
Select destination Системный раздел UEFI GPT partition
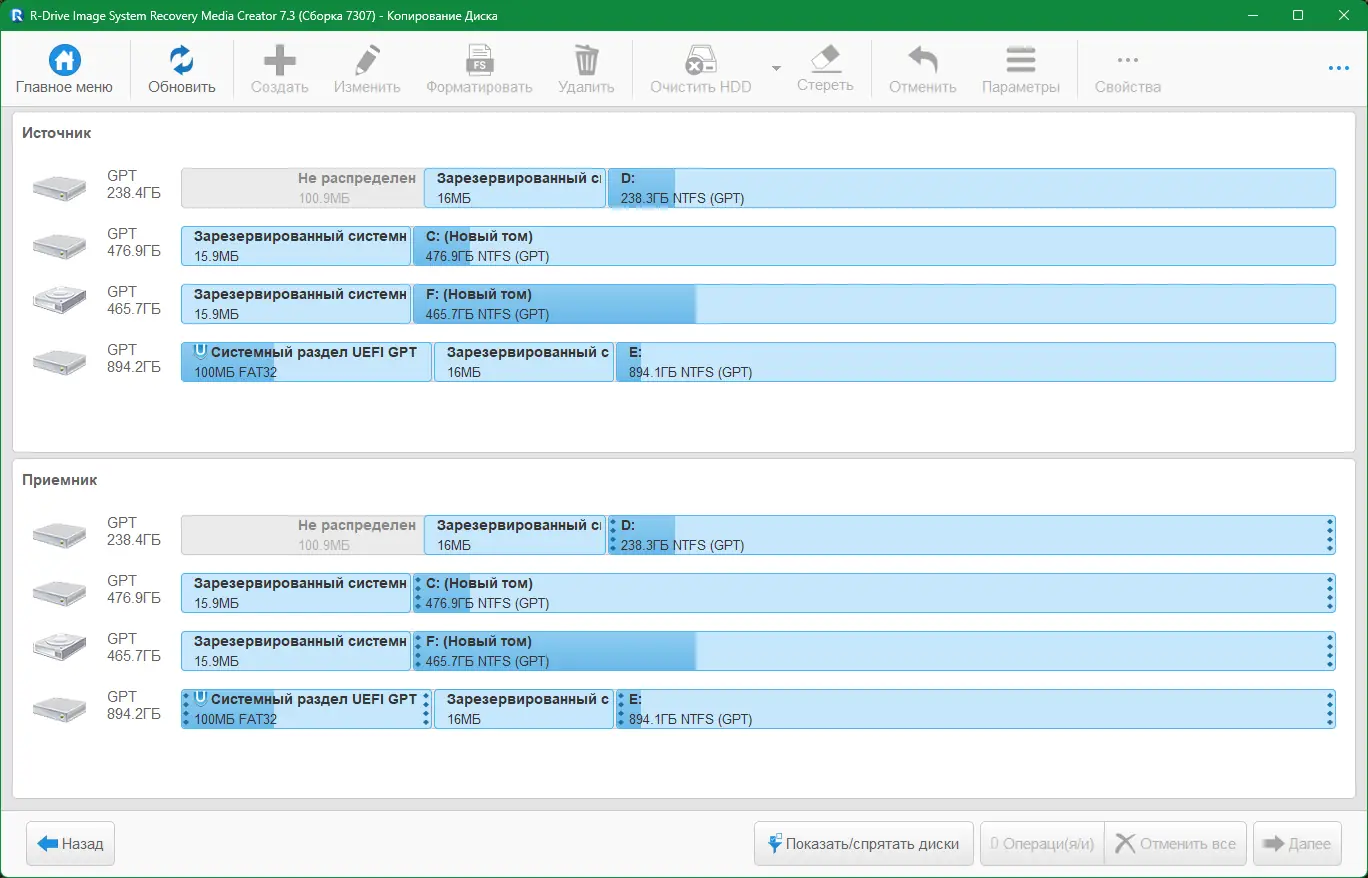(306, 709)
